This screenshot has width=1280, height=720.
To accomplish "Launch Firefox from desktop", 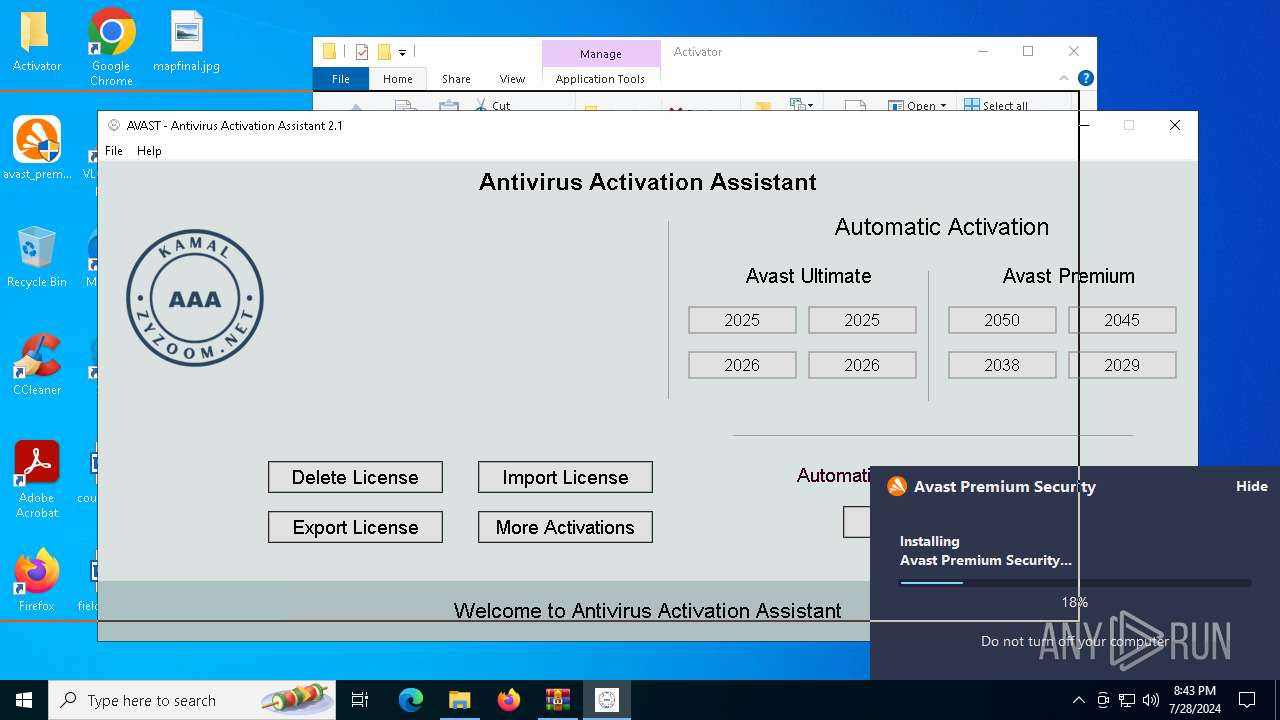I will [37, 580].
